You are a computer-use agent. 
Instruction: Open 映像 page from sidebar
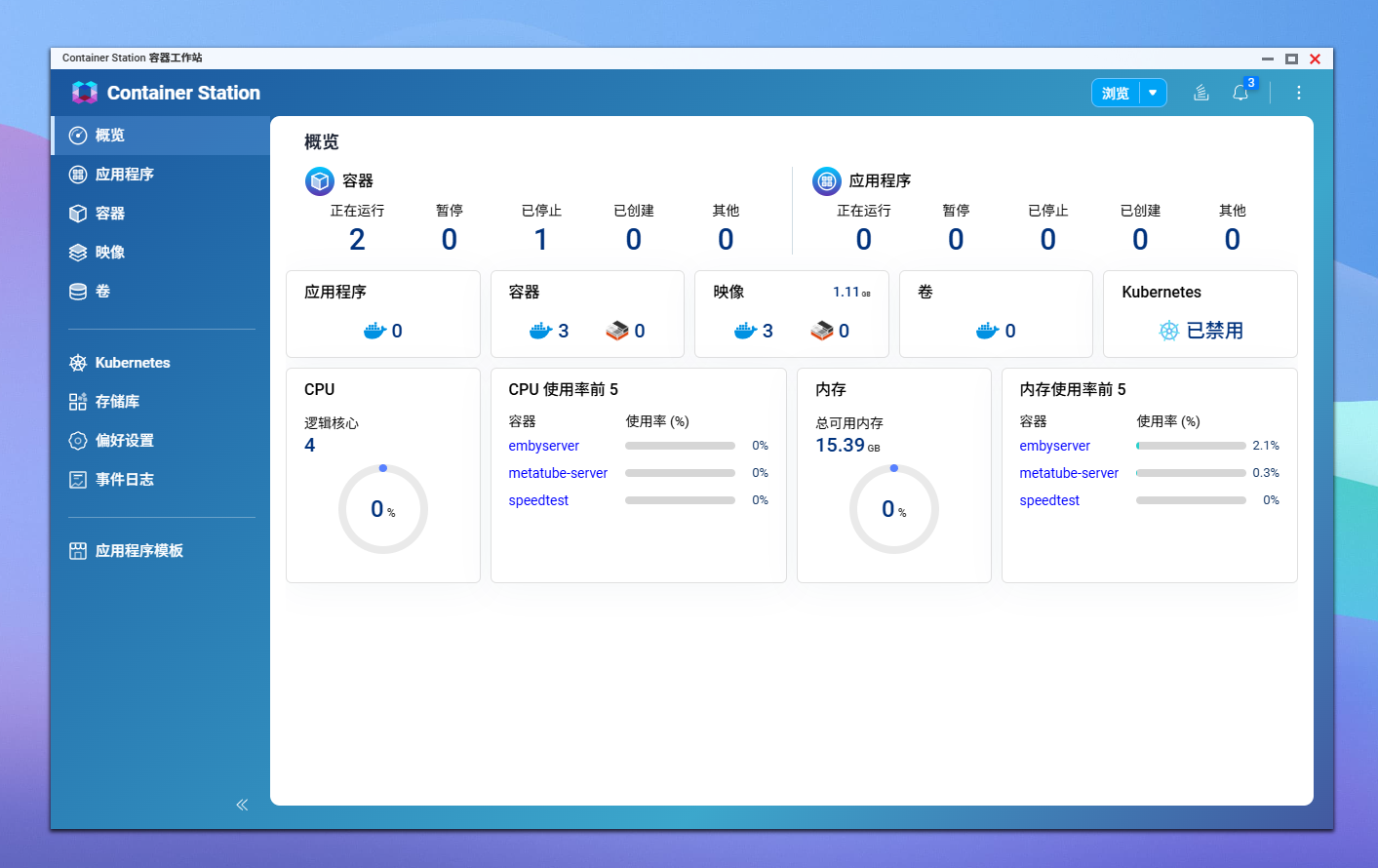(x=109, y=253)
